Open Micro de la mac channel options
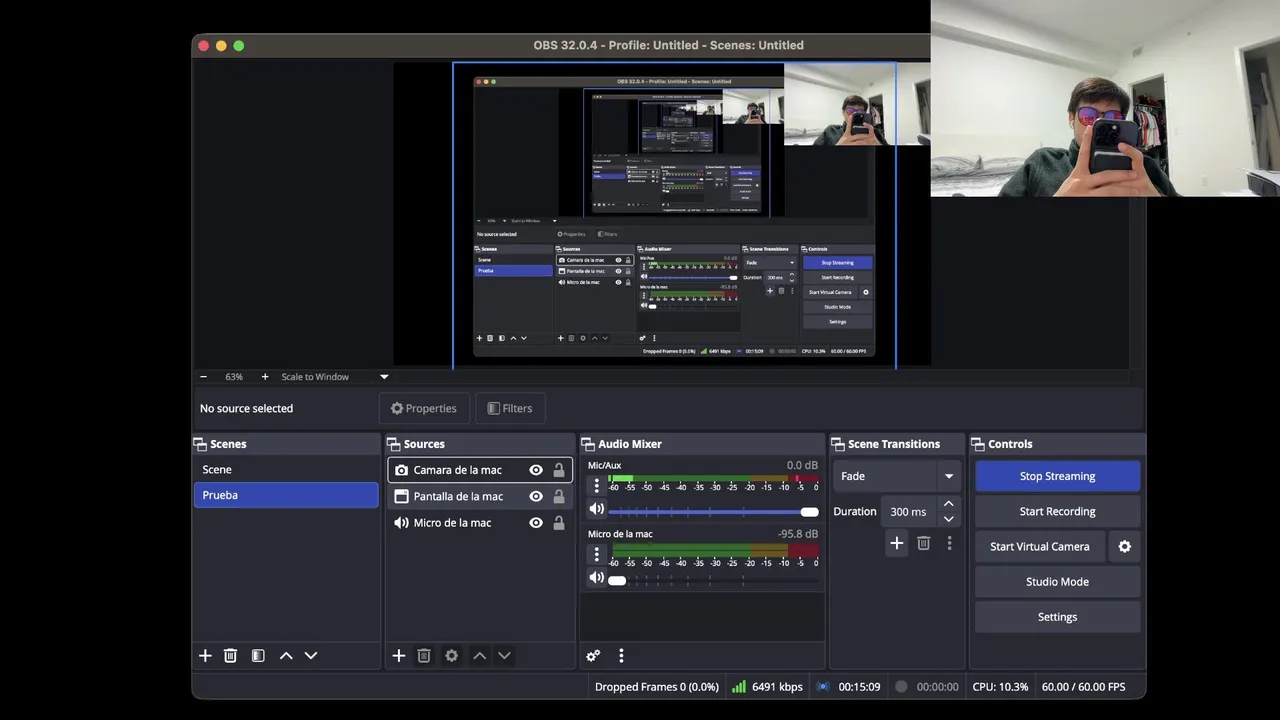1280x720 pixels. coord(597,554)
